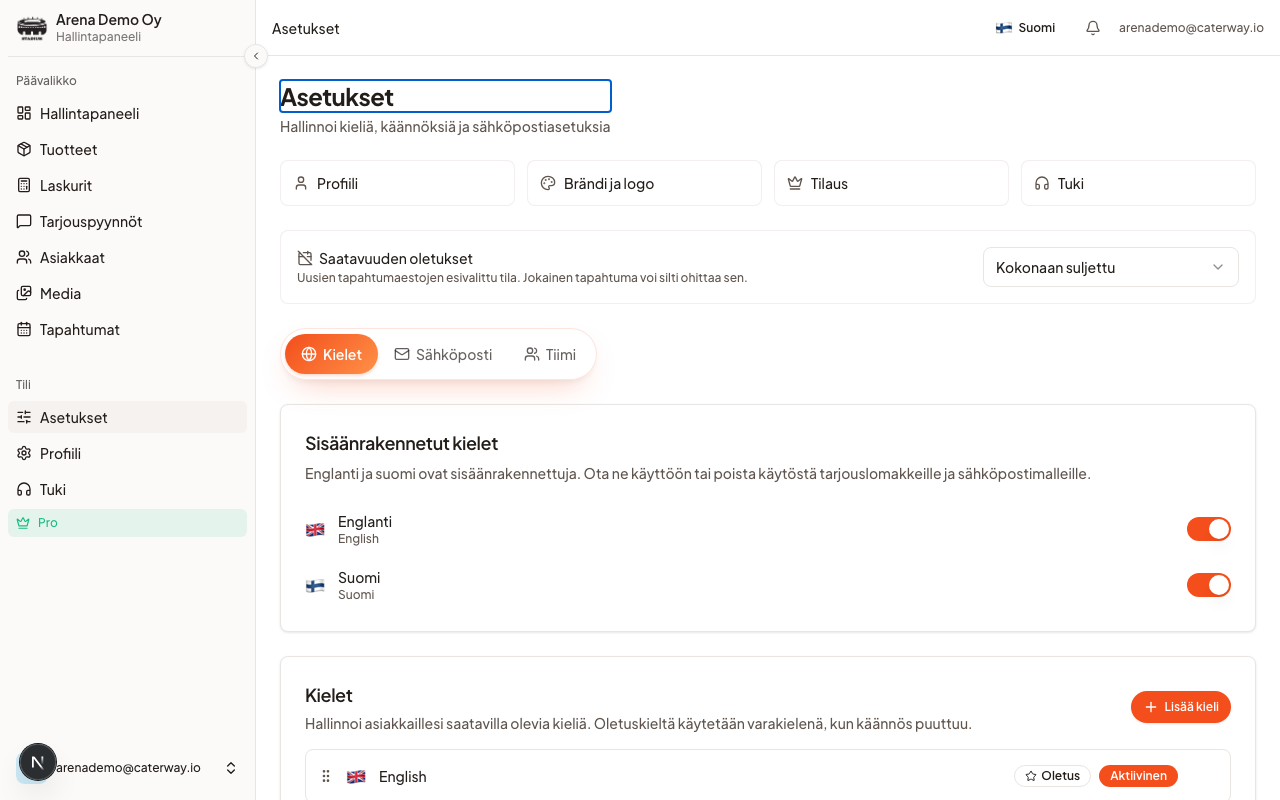Image resolution: width=1280 pixels, height=800 pixels.
Task: Click the Oletus star badge
Action: click(1052, 776)
